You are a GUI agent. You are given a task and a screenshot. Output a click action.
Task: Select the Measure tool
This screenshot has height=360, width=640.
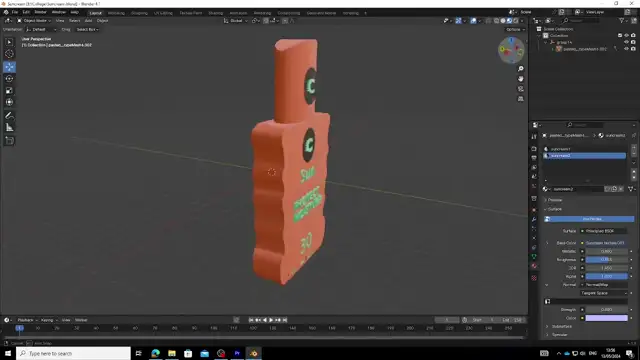click(x=9, y=128)
